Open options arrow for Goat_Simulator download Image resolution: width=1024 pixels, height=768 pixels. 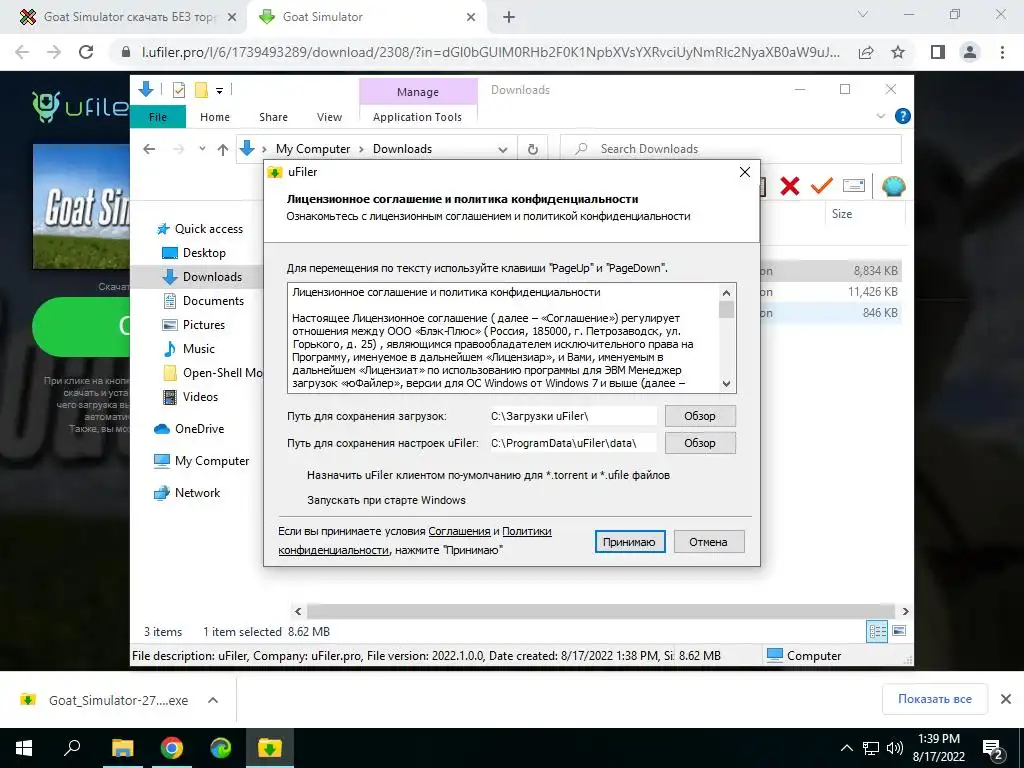pyautogui.click(x=213, y=700)
